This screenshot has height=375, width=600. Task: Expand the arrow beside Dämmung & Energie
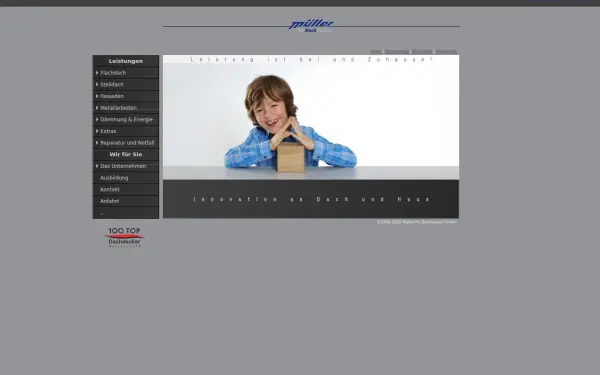point(97,119)
